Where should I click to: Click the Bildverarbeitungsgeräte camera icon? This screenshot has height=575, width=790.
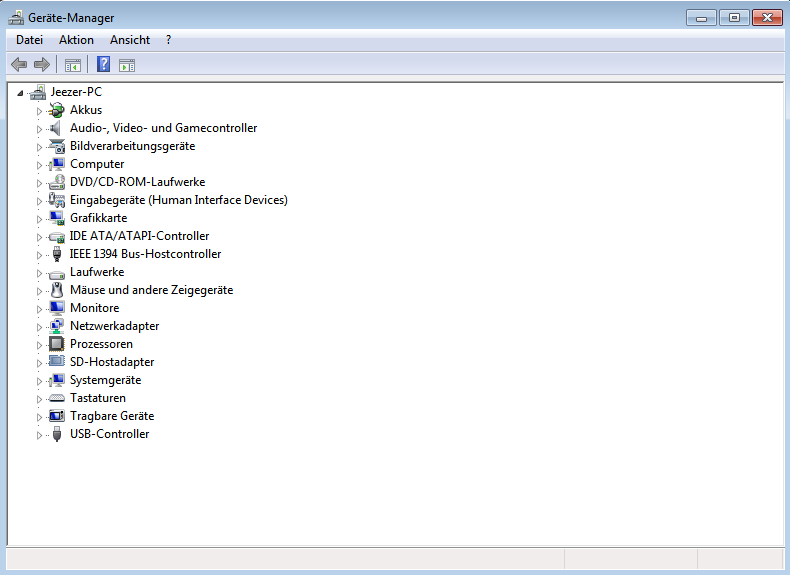pos(57,146)
